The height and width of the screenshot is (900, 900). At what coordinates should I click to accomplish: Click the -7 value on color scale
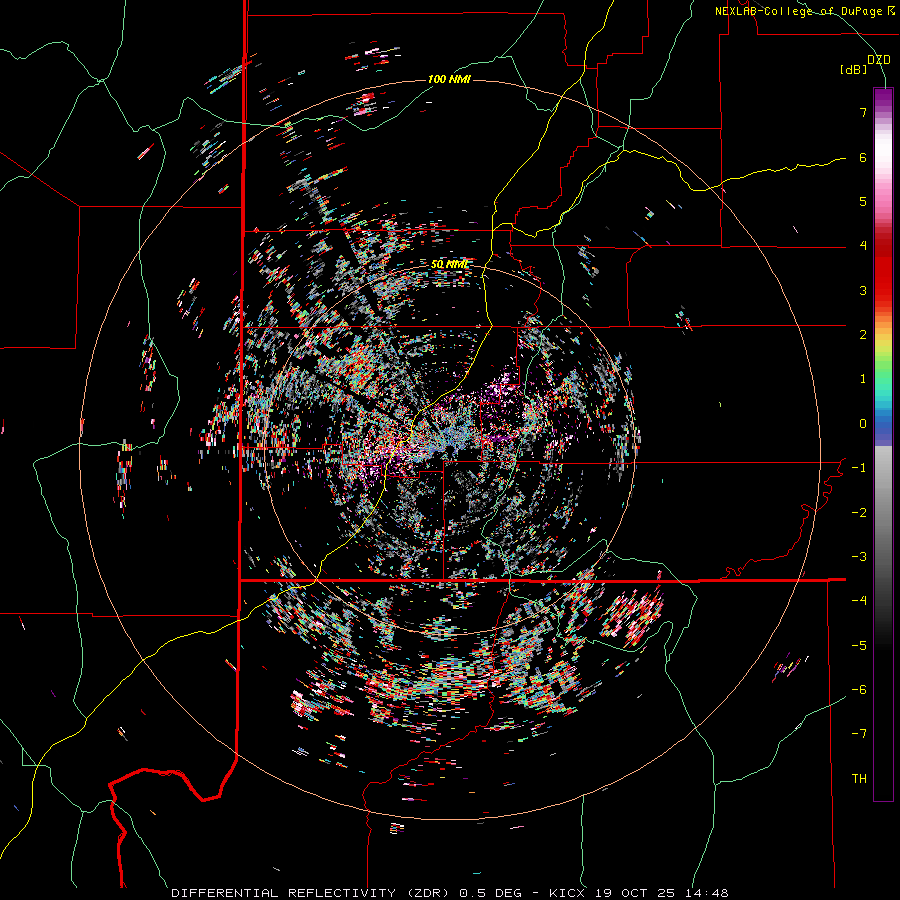pyautogui.click(x=859, y=734)
